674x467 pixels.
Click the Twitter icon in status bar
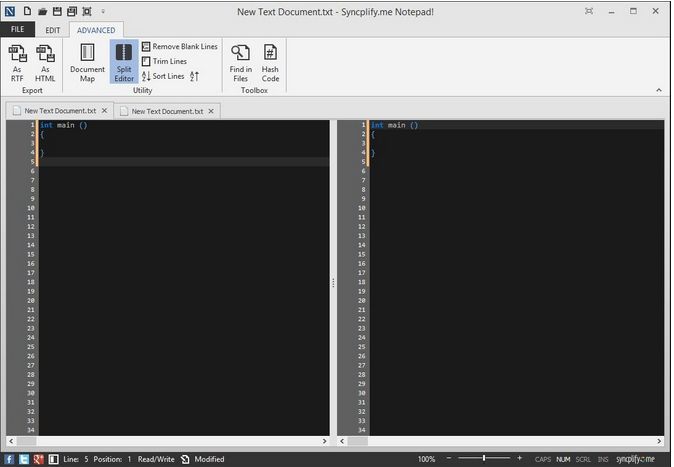[24, 459]
